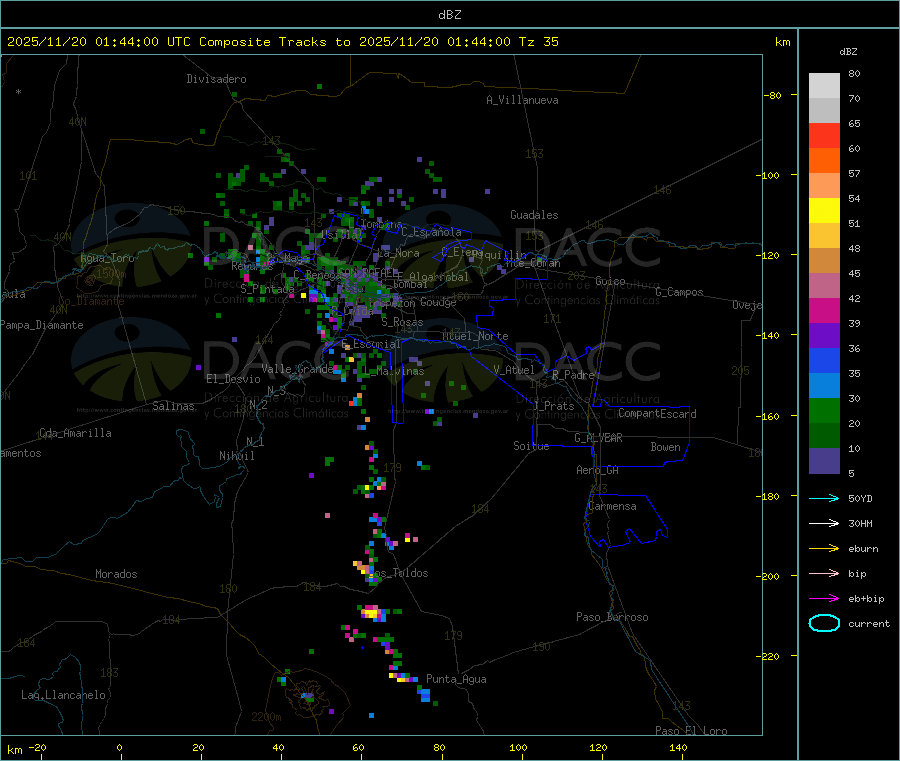Click the 'Goudge' map label
The height and width of the screenshot is (761, 900).
click(438, 302)
